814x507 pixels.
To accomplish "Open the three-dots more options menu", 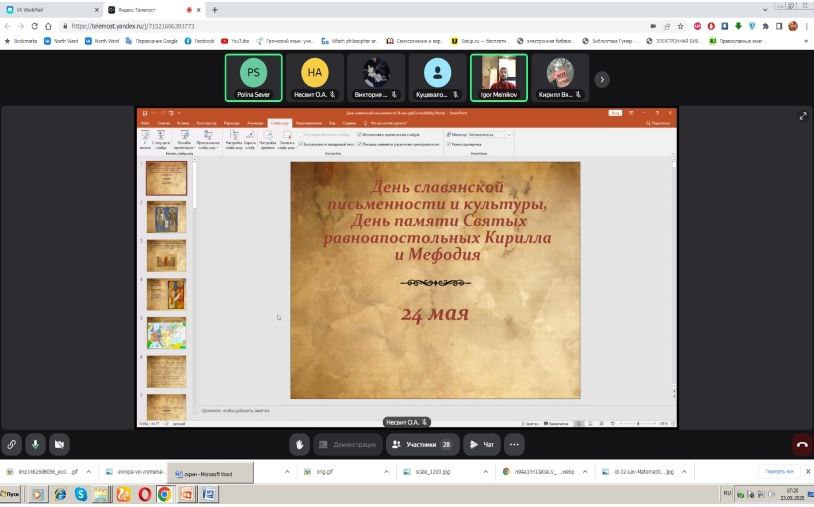I will (x=514, y=444).
